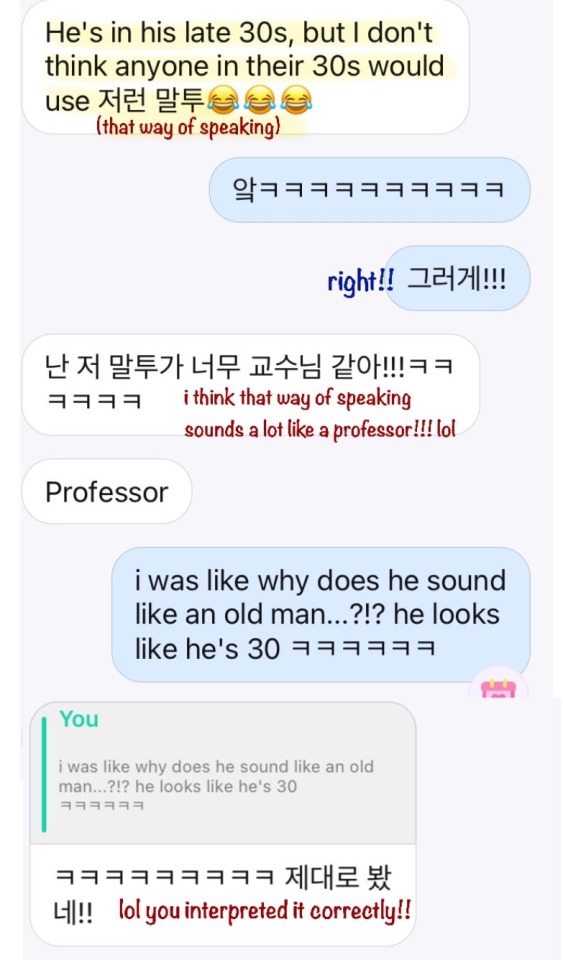This screenshot has height=960, width=563.
Task: Click the 'lol you interpreted it correctly!!' annotation
Action: 264,910
